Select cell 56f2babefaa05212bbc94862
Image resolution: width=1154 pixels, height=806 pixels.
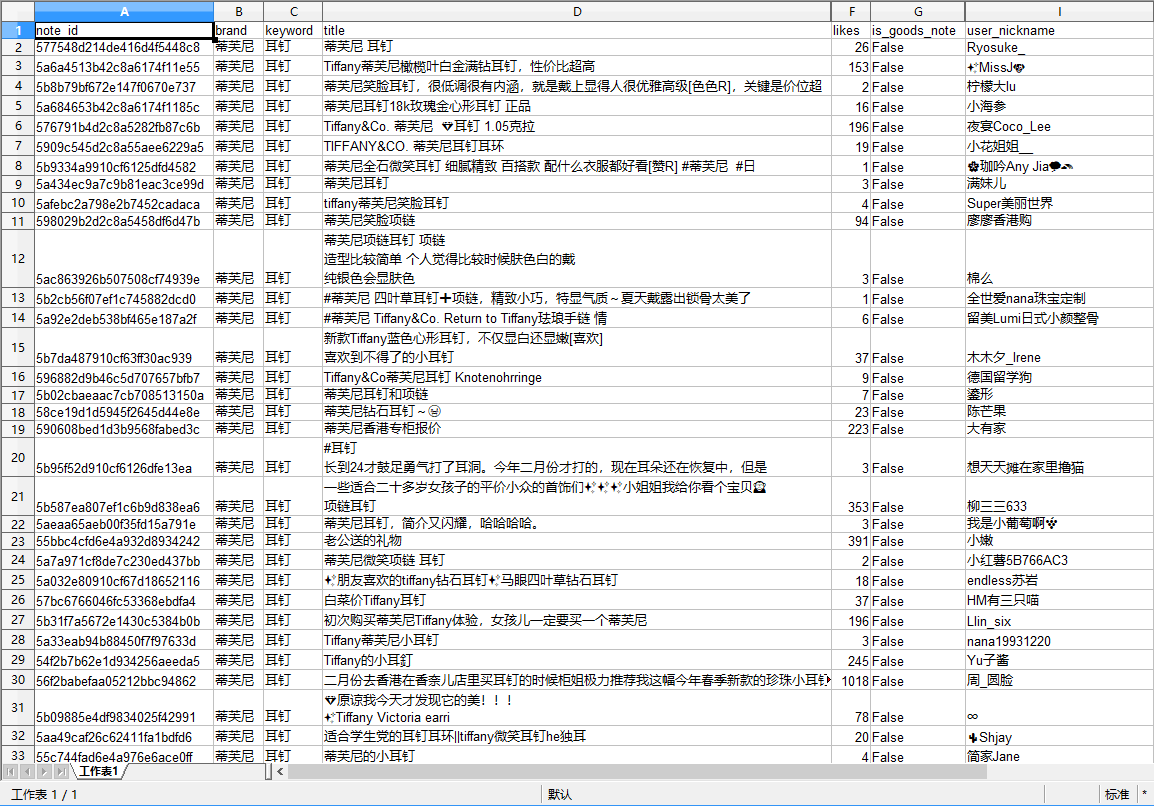click(x=124, y=680)
